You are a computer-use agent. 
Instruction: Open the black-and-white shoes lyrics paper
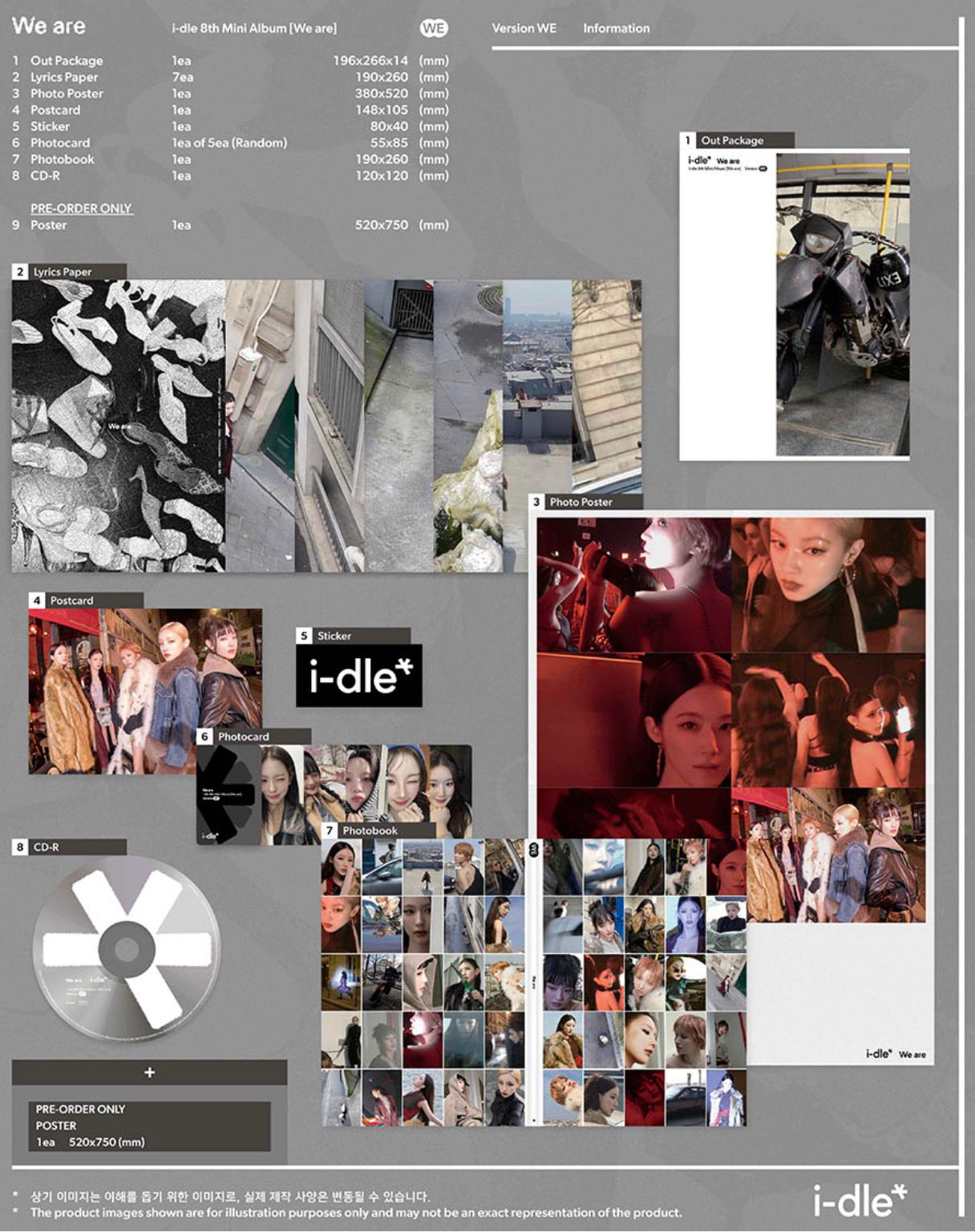[x=119, y=426]
